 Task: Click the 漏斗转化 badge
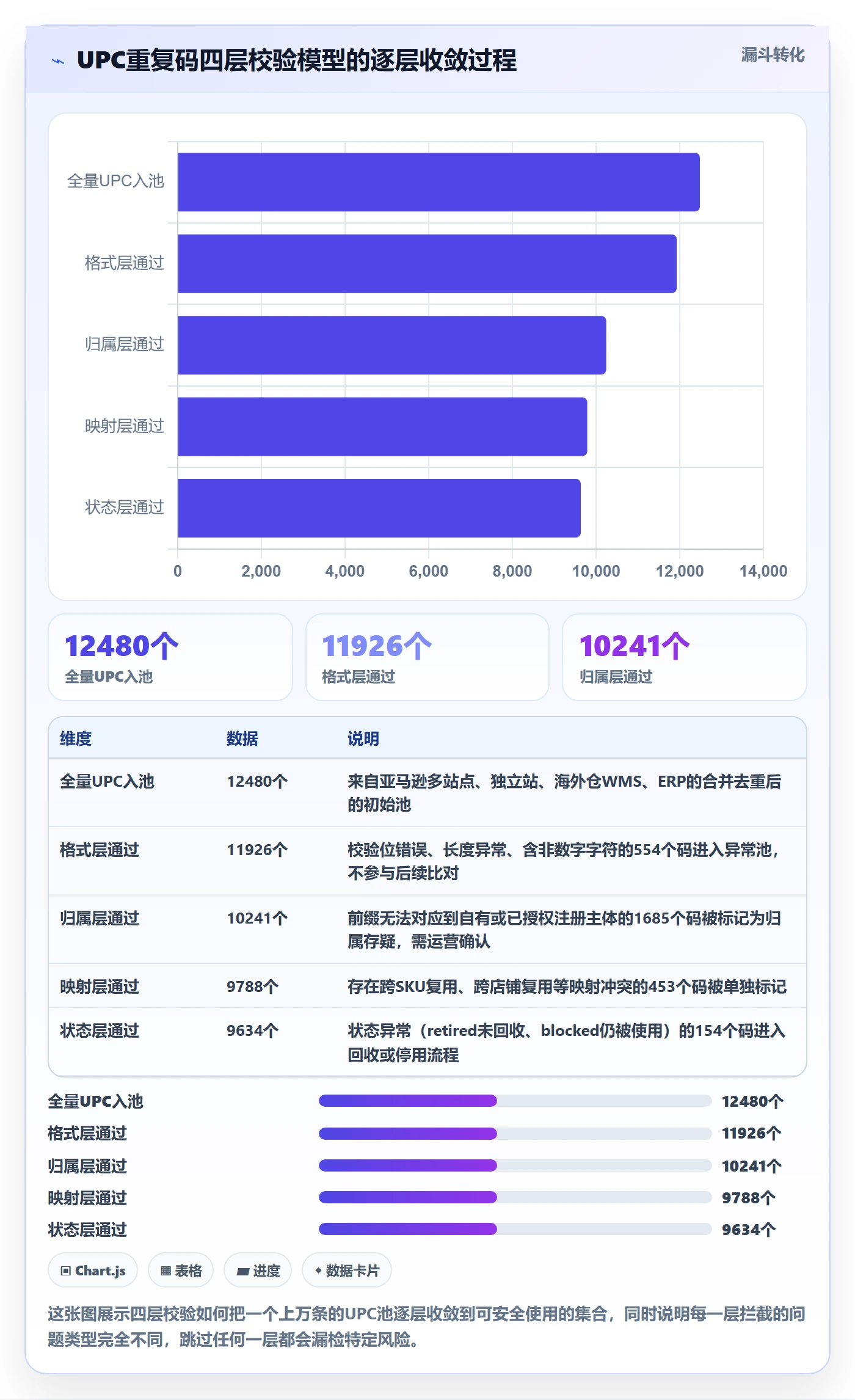pyautogui.click(x=773, y=55)
